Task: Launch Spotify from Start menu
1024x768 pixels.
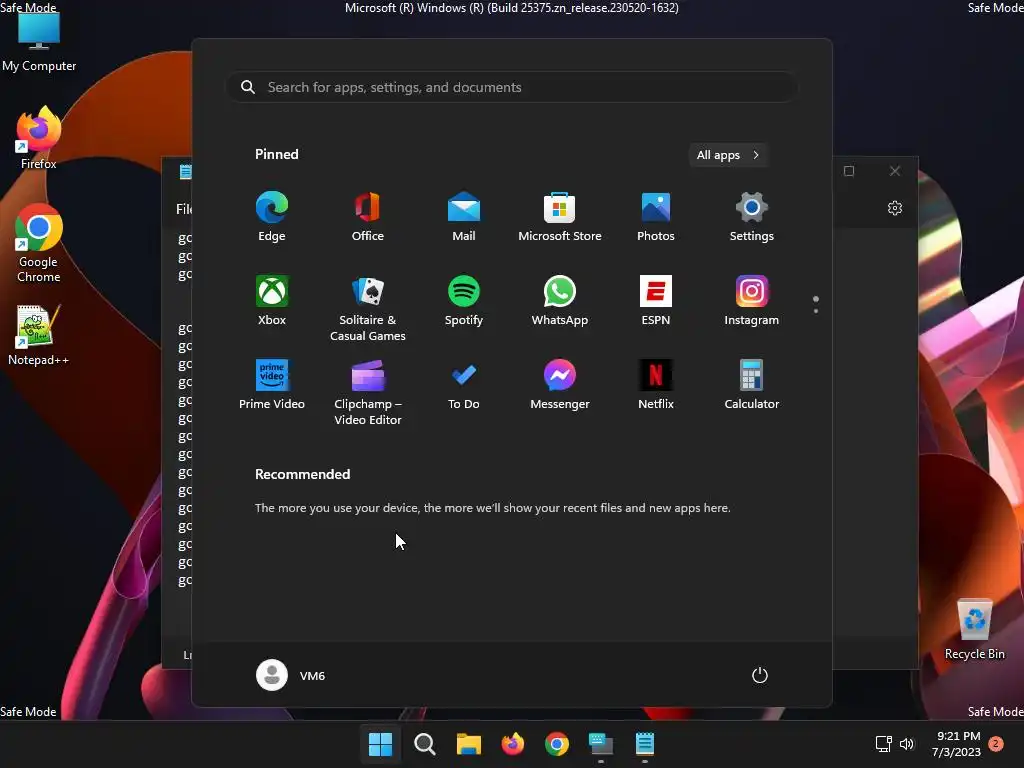Action: pyautogui.click(x=464, y=300)
